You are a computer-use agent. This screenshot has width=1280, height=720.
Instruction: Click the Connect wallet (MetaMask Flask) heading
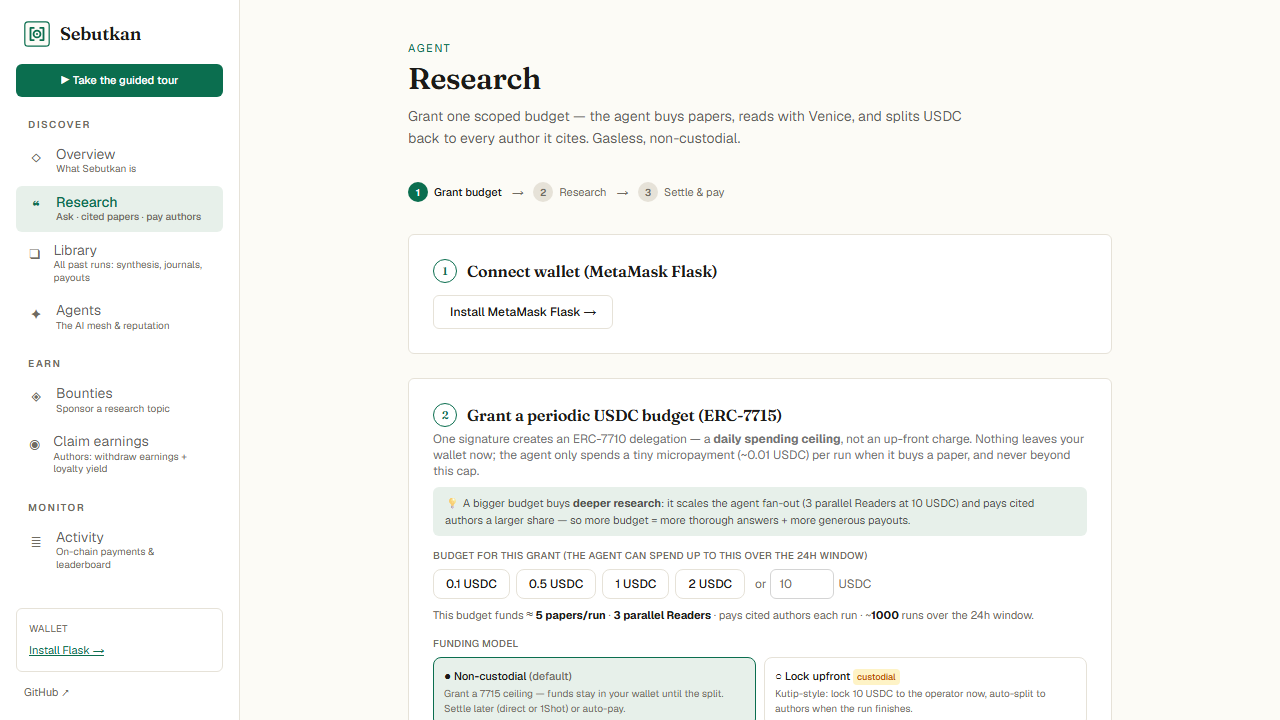coord(592,271)
